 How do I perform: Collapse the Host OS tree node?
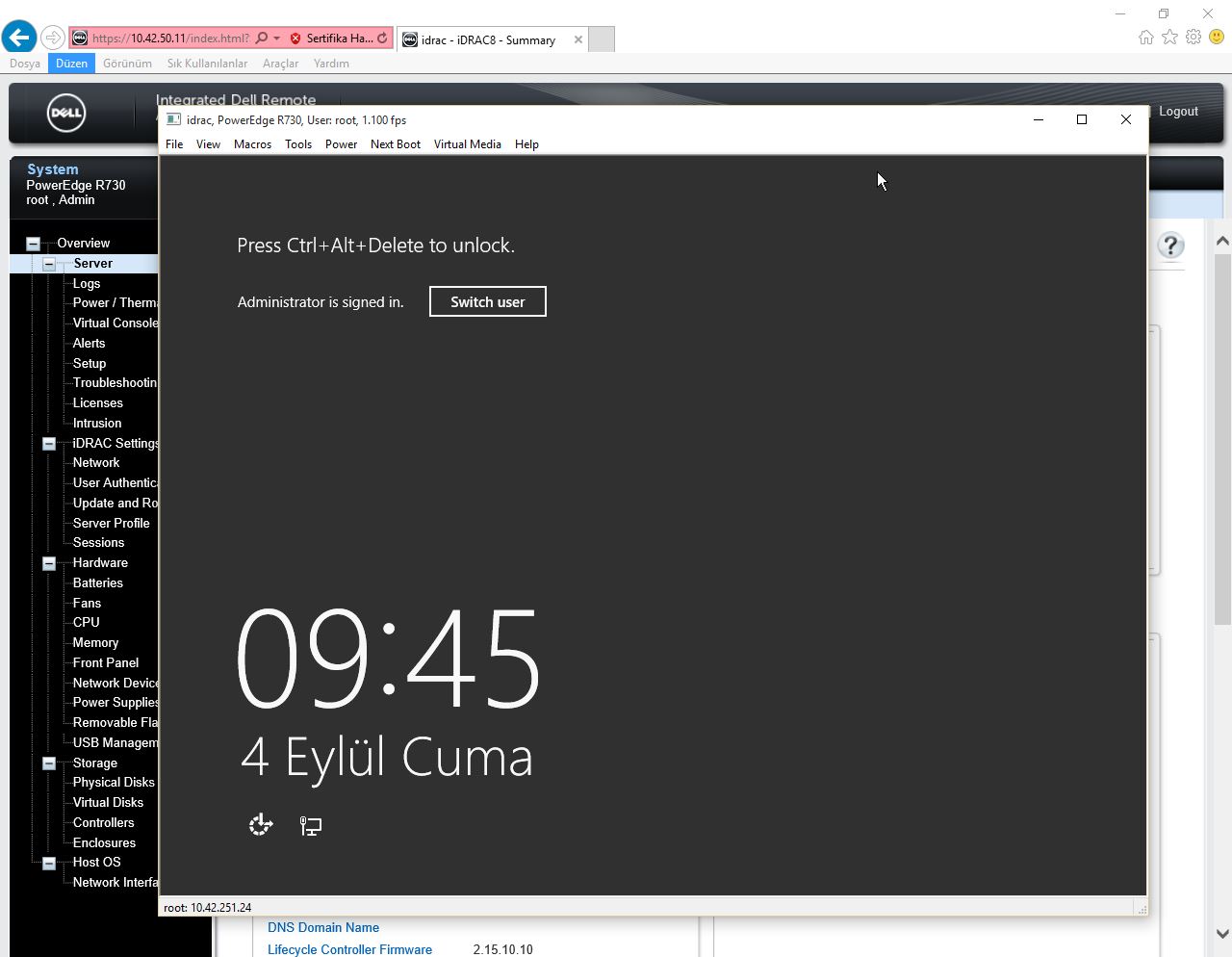(49, 863)
